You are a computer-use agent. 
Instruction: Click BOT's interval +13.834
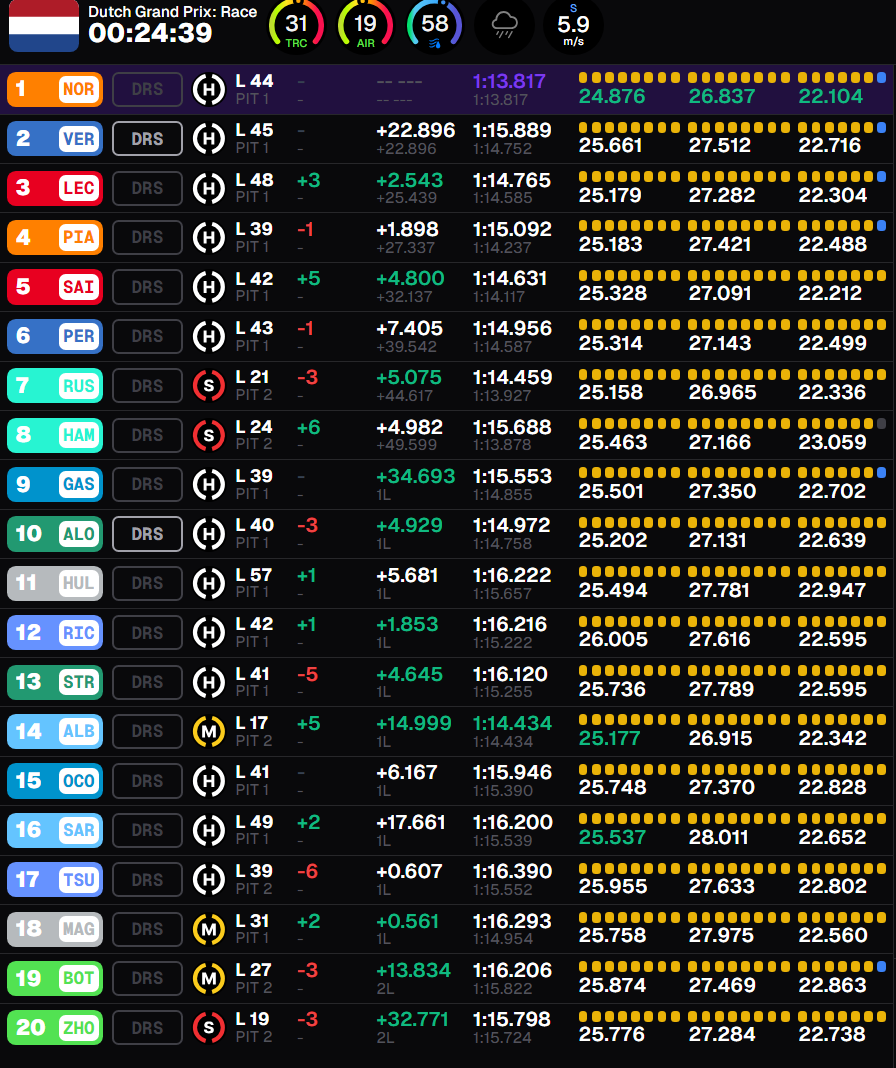pyautogui.click(x=414, y=970)
